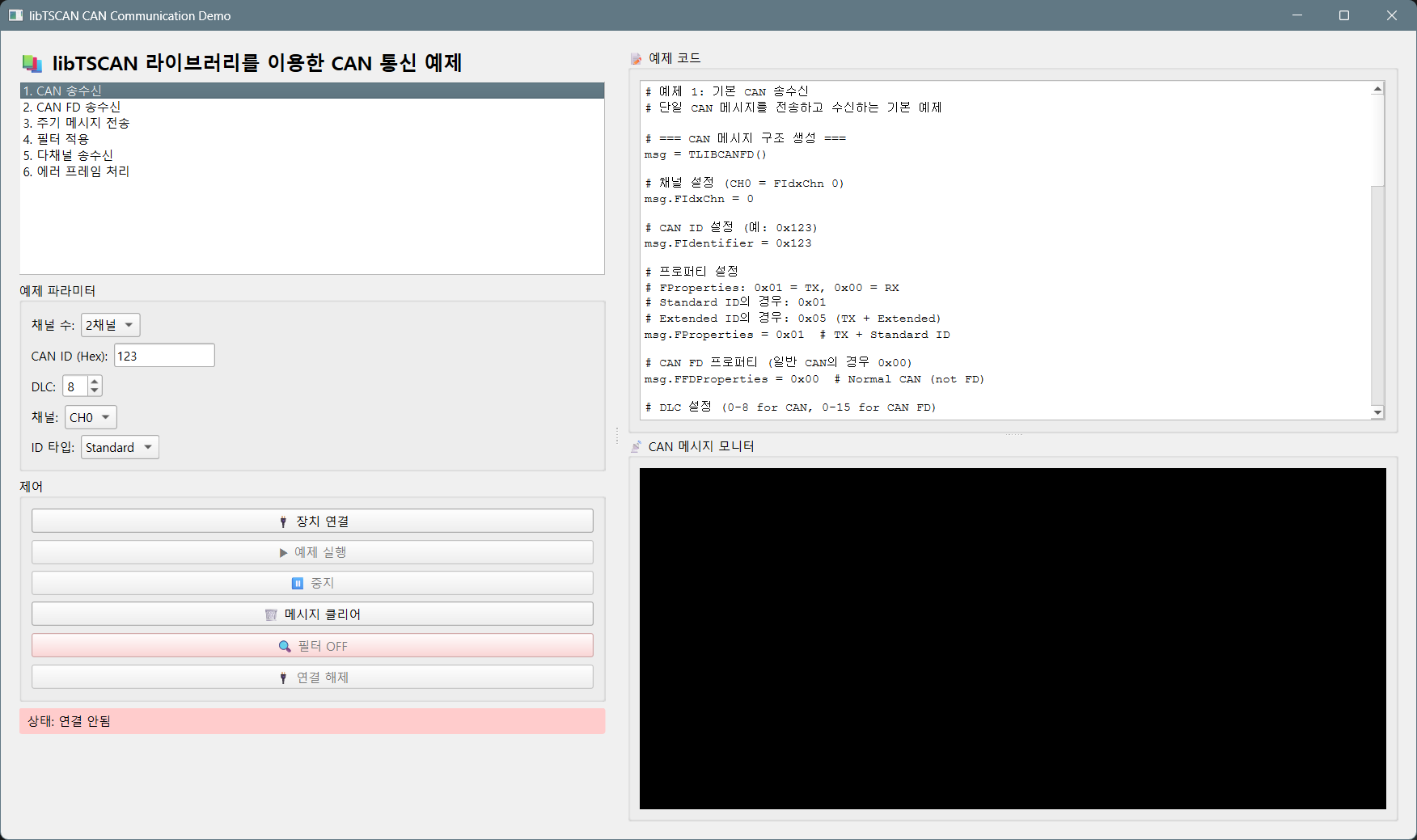Open the 채널 dropdown showing CH0
The height and width of the screenshot is (840, 1417).
tap(91, 417)
